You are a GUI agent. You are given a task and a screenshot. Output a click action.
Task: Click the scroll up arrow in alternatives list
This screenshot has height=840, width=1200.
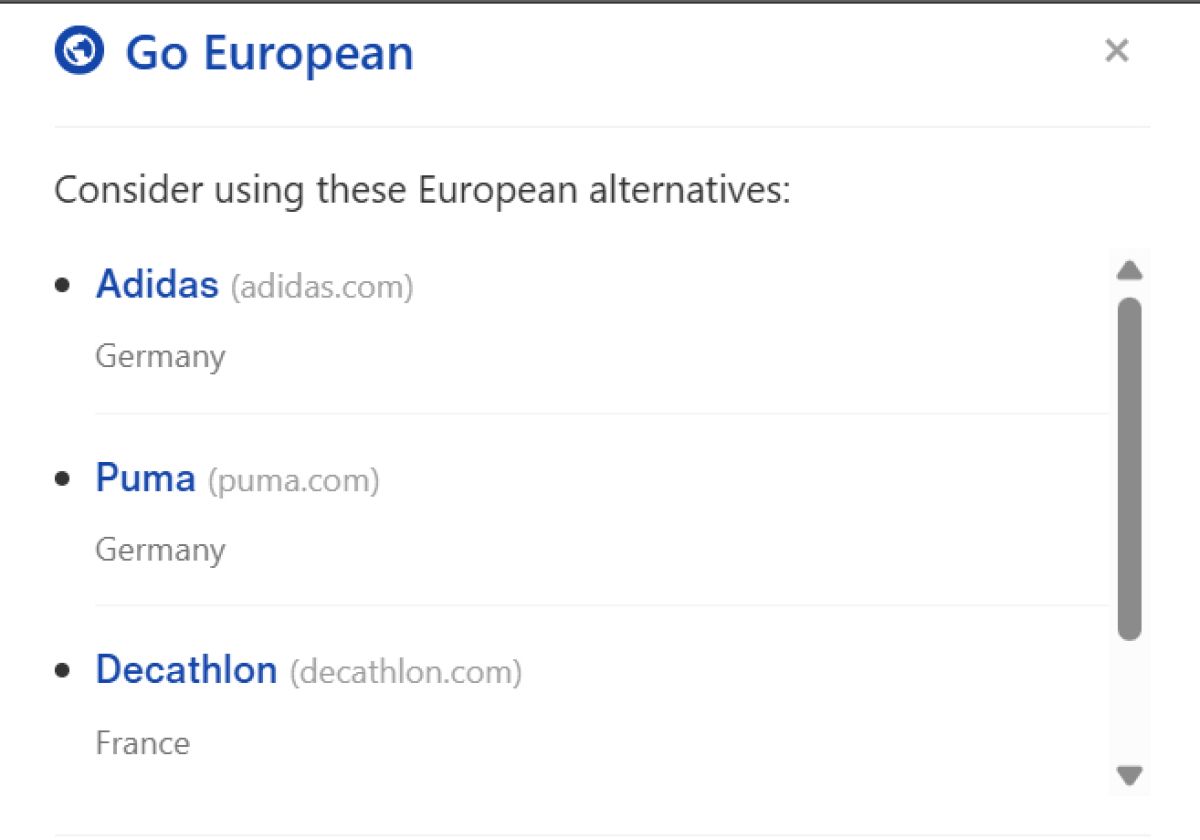coord(1129,271)
